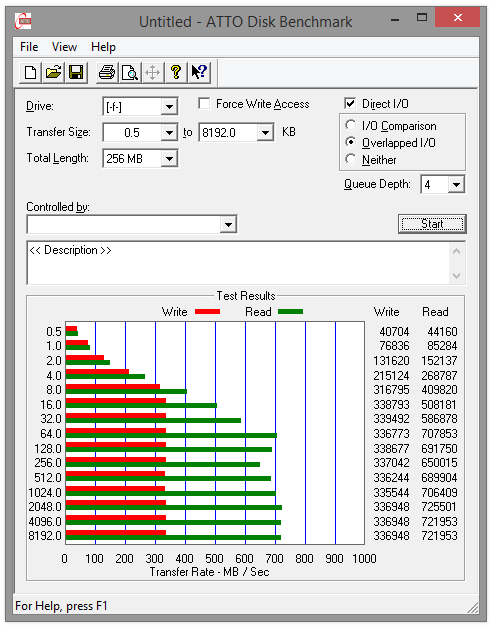Click write value 339492

392,419
